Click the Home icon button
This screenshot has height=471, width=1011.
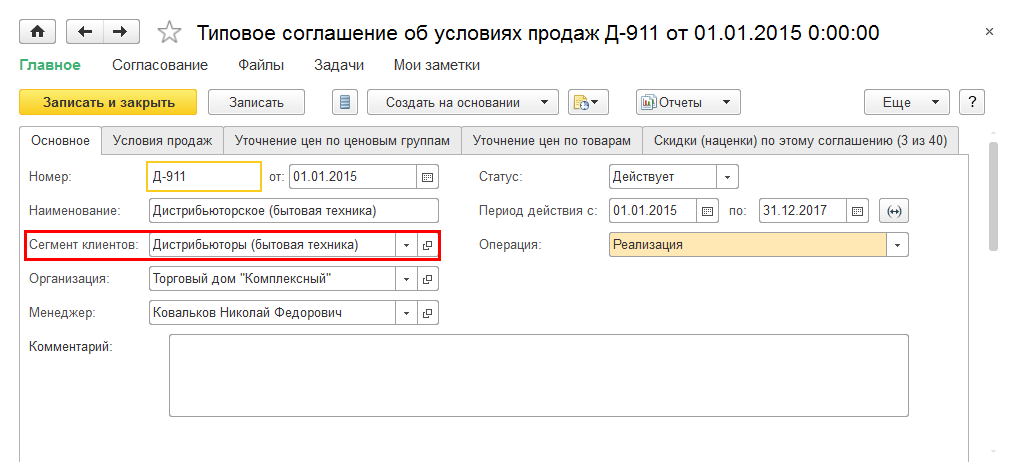pyautogui.click(x=38, y=32)
